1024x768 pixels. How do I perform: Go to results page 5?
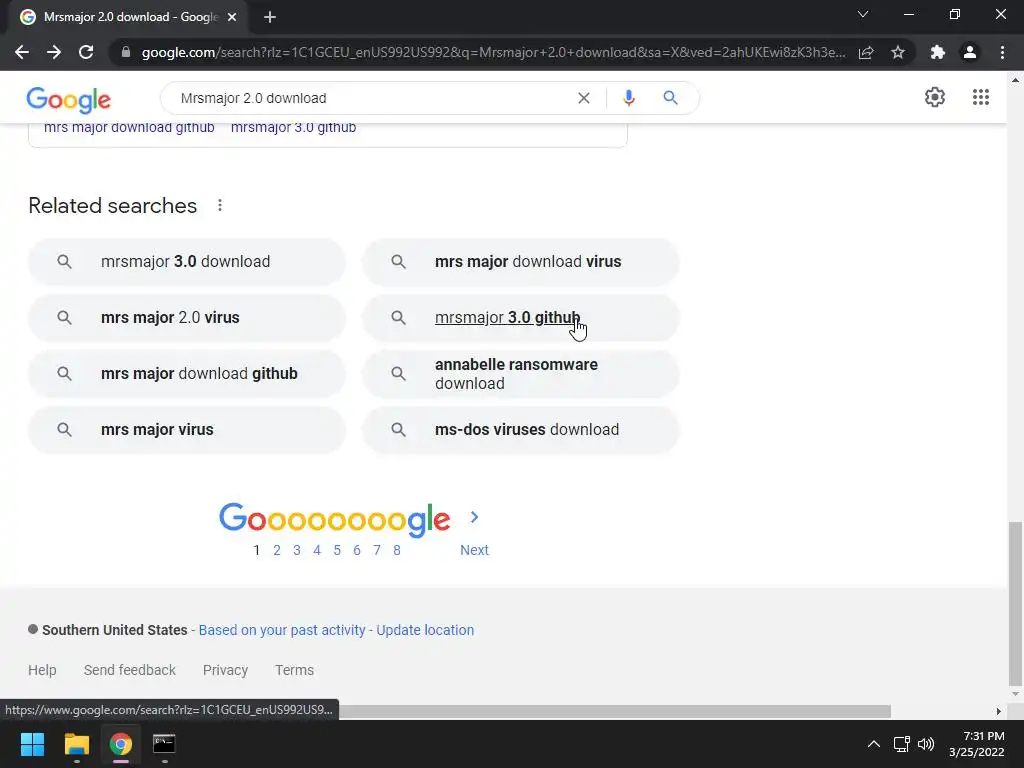[337, 551]
